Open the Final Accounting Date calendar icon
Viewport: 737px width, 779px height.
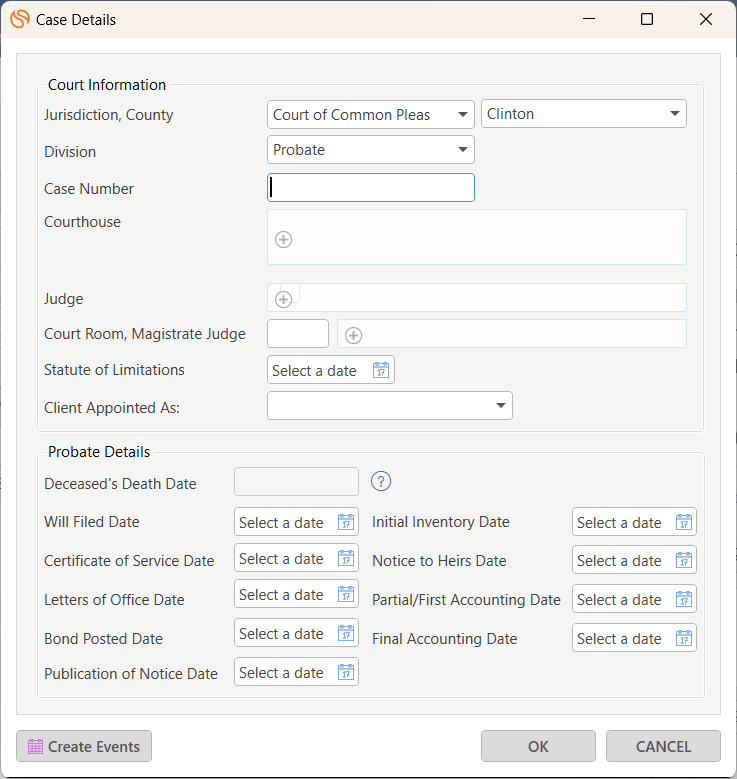pos(684,638)
